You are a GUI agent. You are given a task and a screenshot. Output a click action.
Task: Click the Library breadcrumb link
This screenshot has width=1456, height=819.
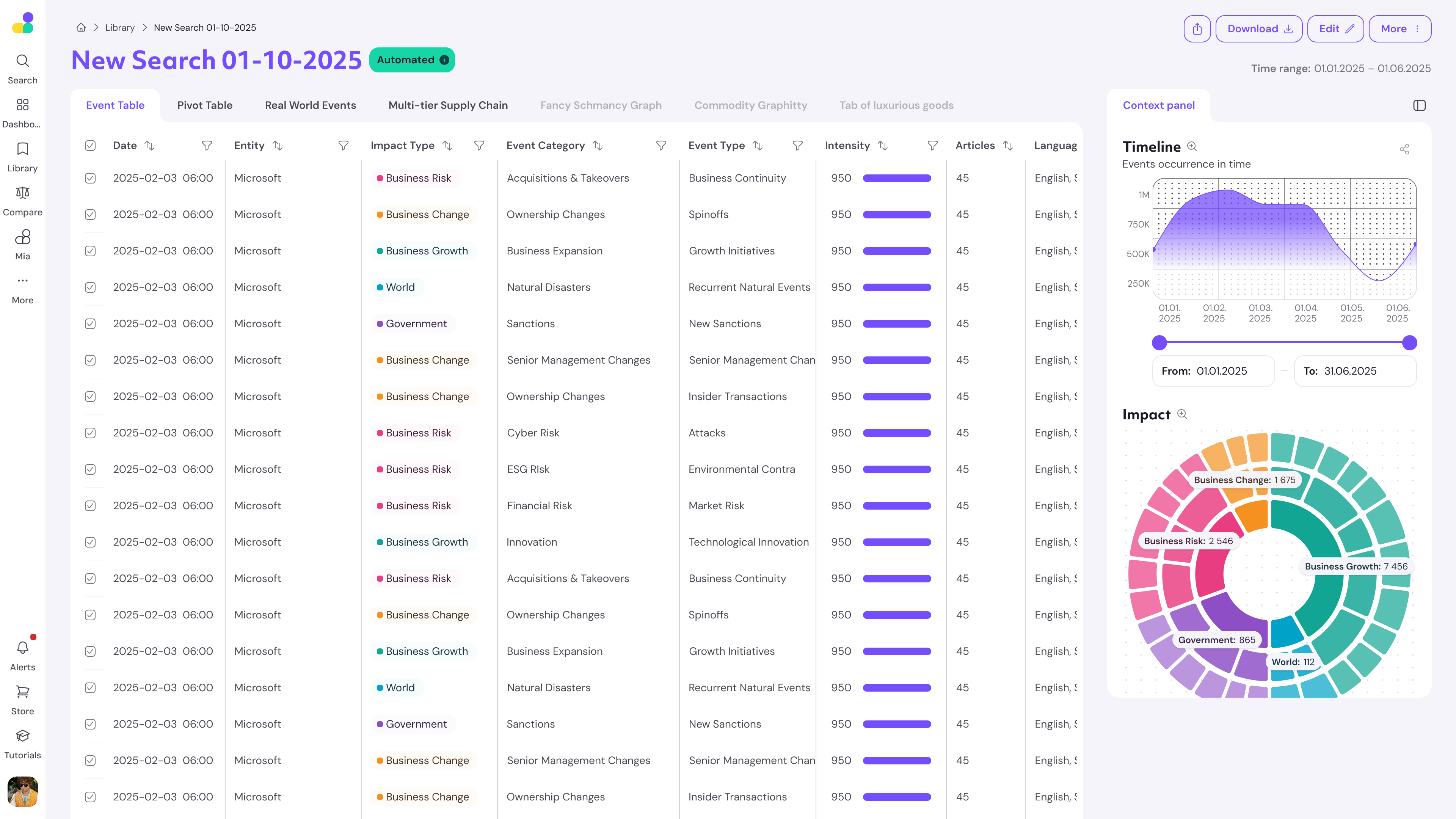pos(120,28)
